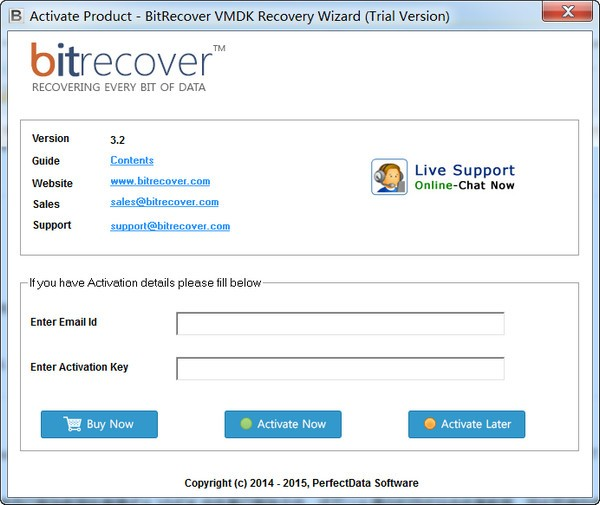This screenshot has height=505, width=600.
Task: Click the Guide label
Action: click(x=46, y=161)
